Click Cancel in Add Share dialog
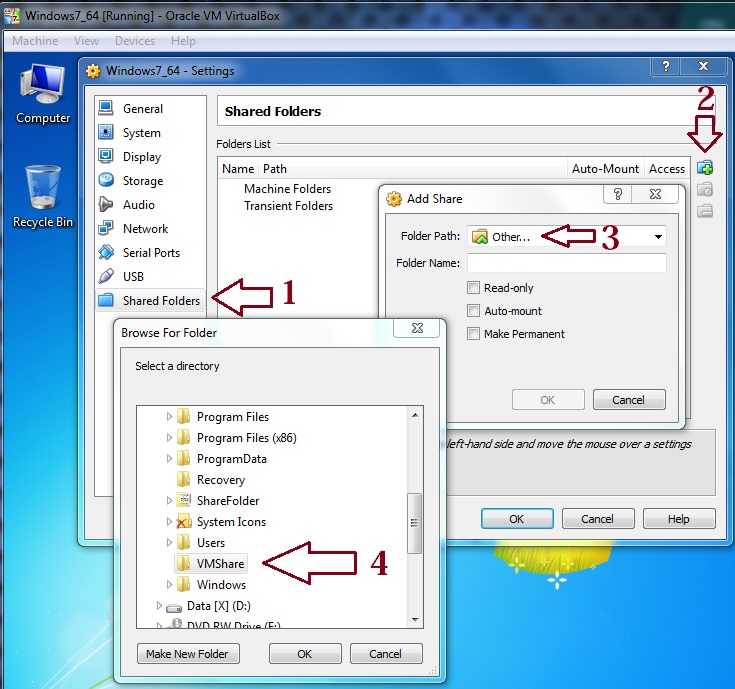The width and height of the screenshot is (735, 689). click(x=629, y=400)
